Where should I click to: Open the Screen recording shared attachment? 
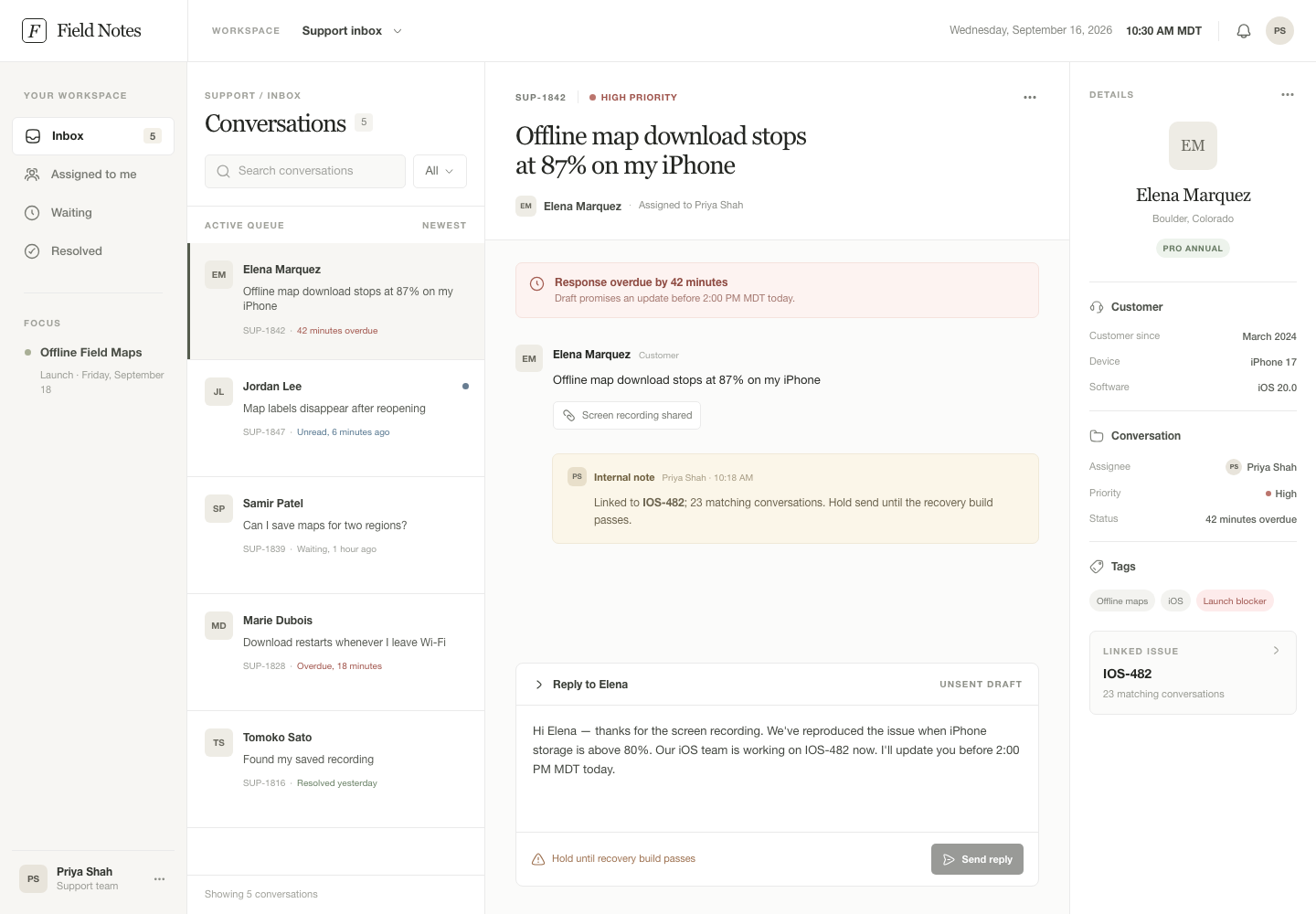pyautogui.click(x=627, y=415)
